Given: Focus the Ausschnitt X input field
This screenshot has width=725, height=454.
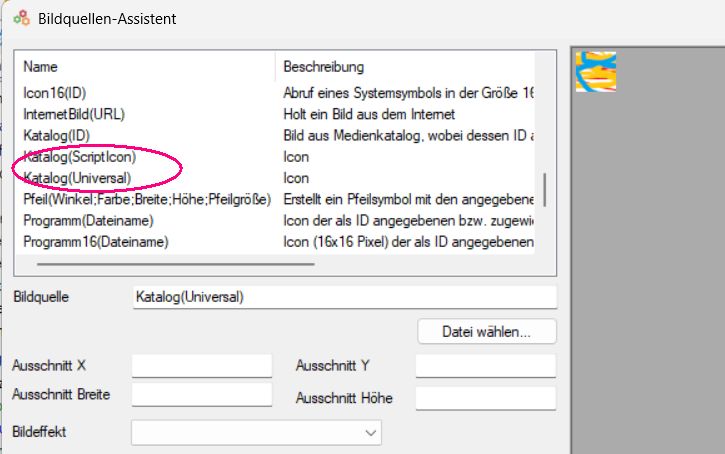Looking at the screenshot, I should (201, 366).
